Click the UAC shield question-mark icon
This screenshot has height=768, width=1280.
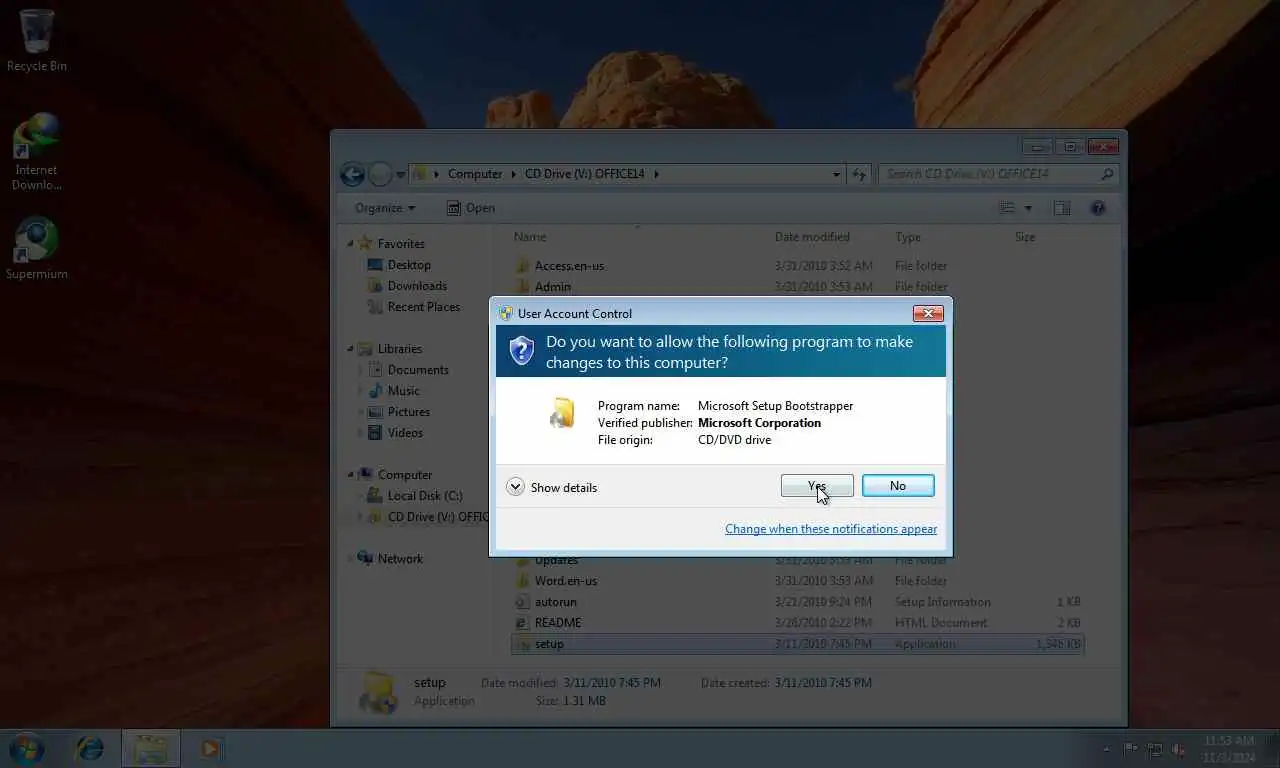(x=521, y=350)
